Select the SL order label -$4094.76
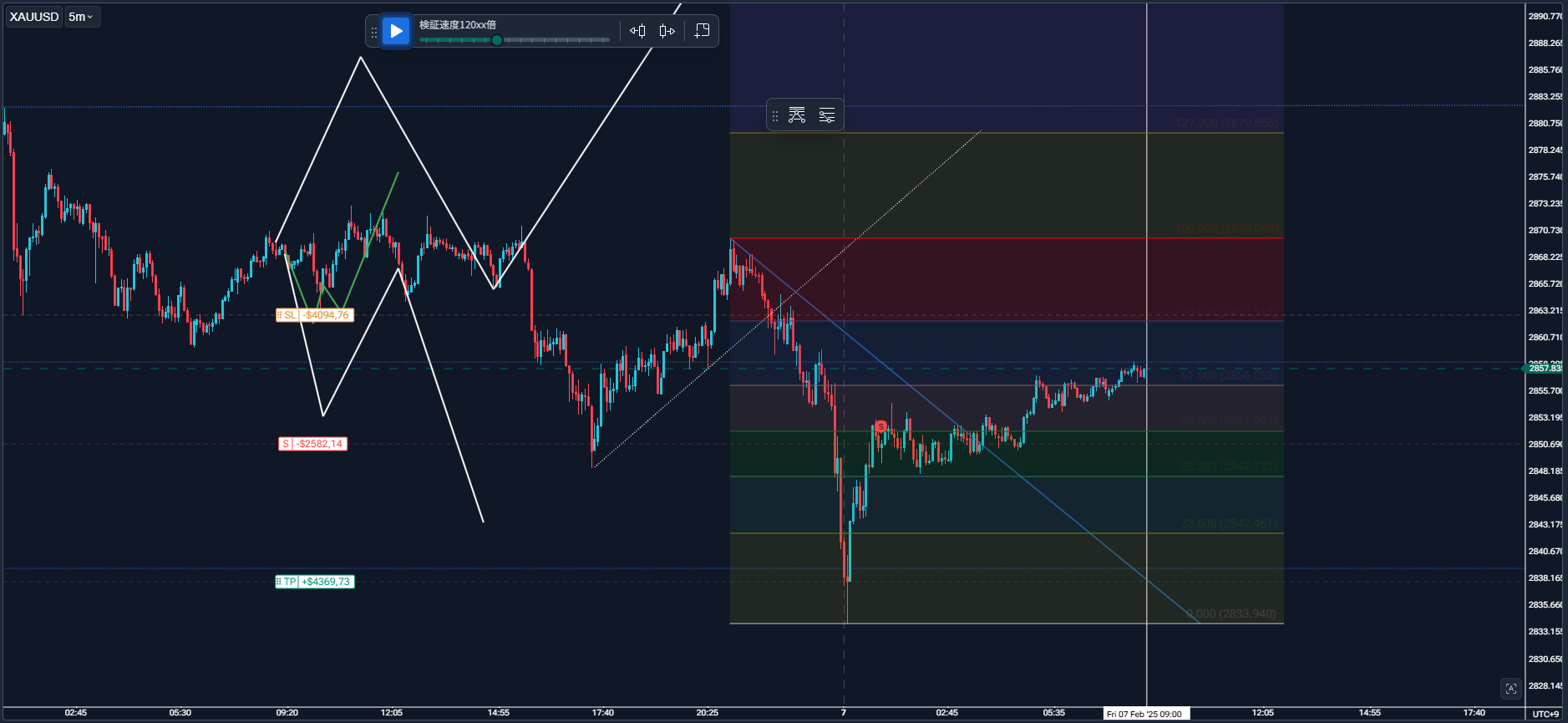This screenshot has width=1568, height=723. click(x=315, y=315)
